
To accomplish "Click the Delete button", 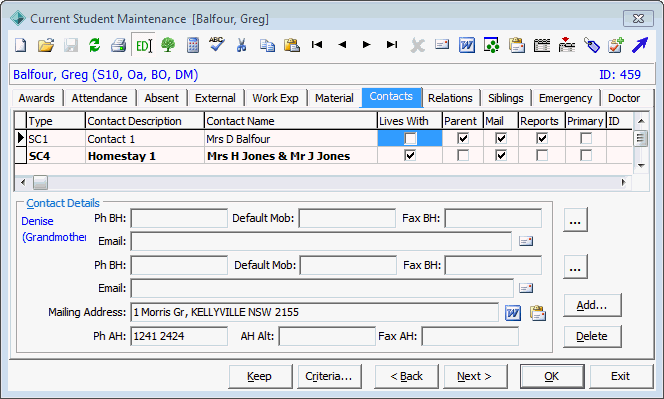I will click(592, 336).
